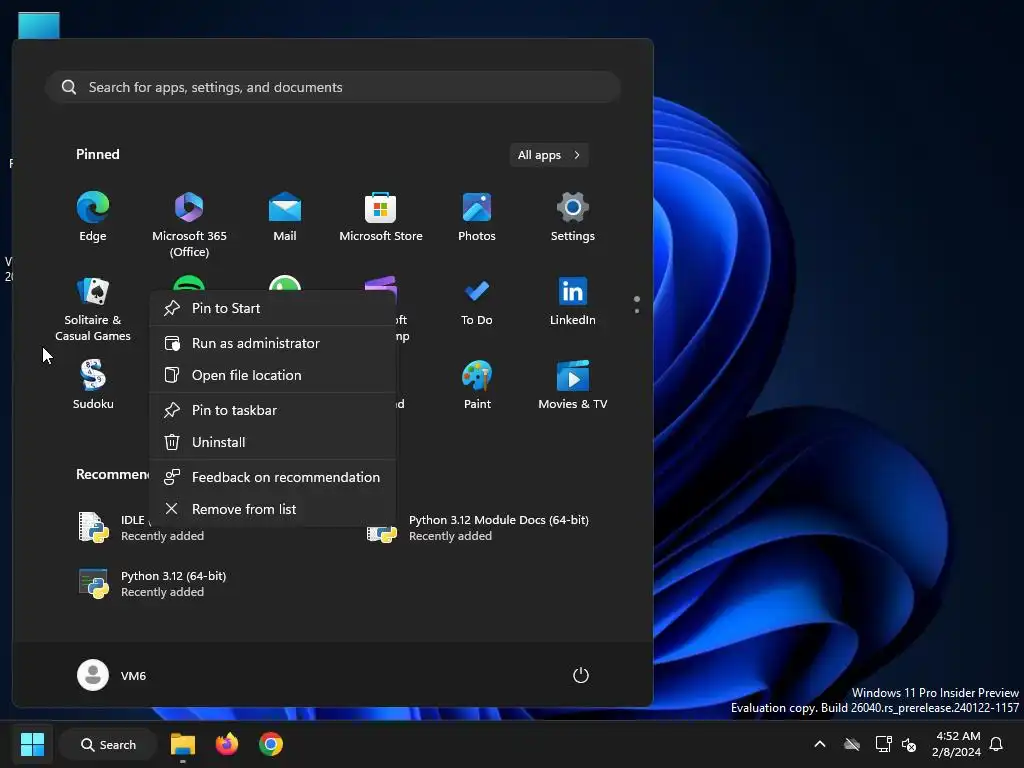
Task: Launch the Sudoku app
Action: pos(93,385)
